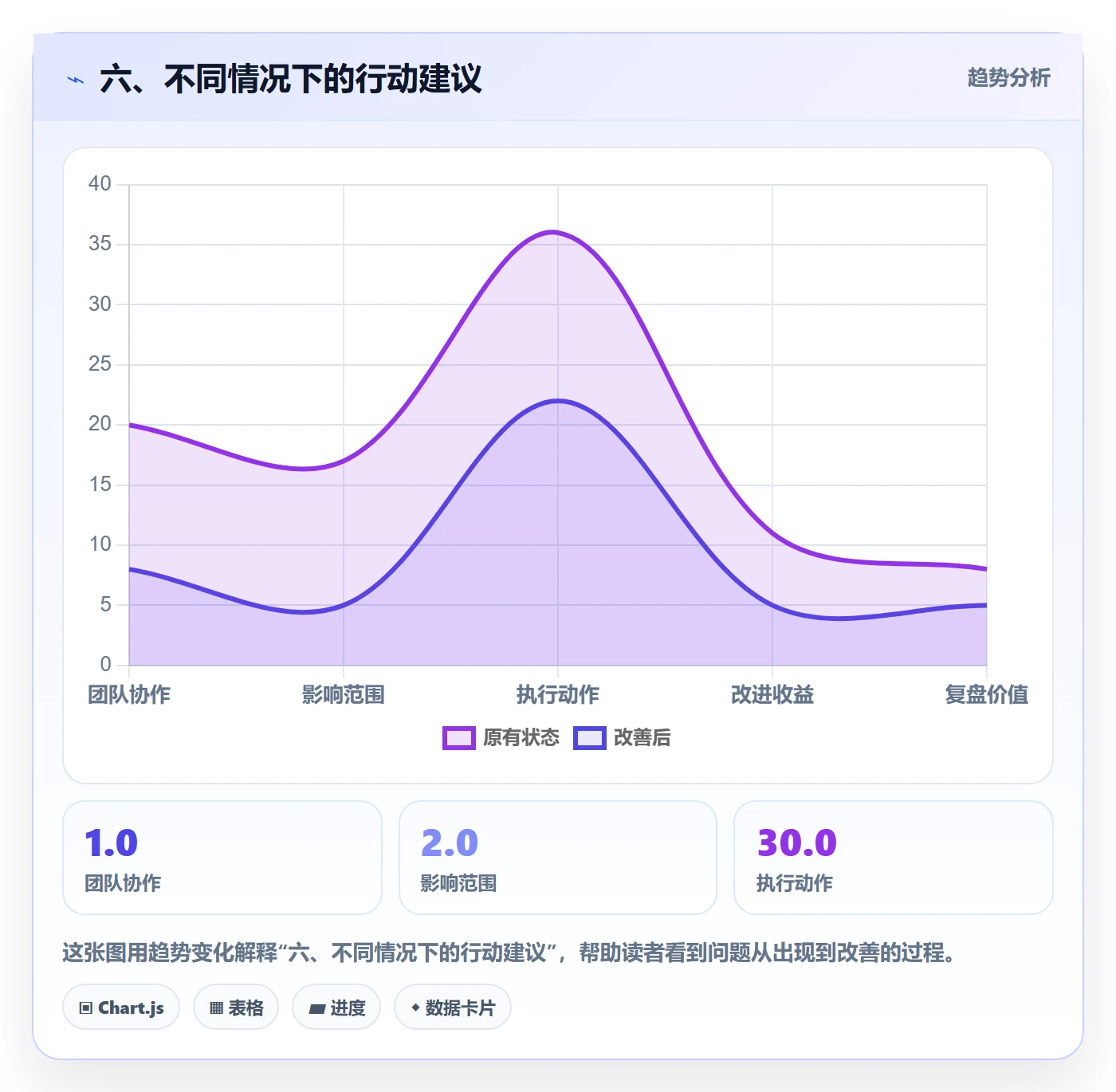This screenshot has width=1116, height=1092.
Task: Open the 2.0 影响范围 data card
Action: pos(558,858)
